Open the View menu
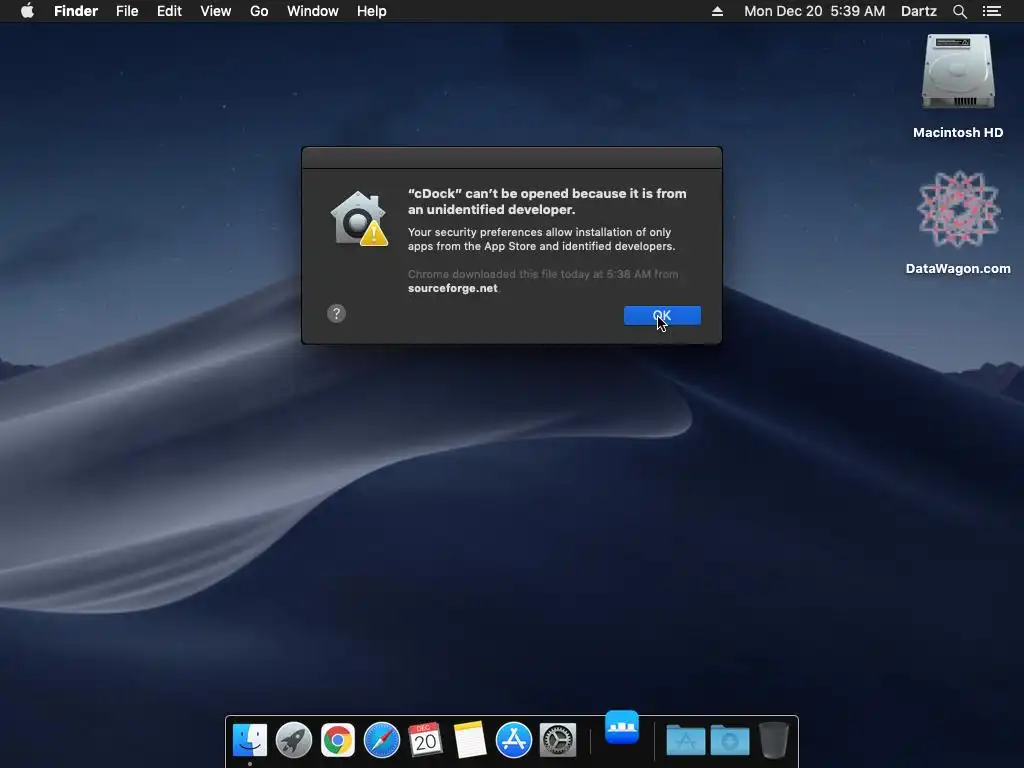This screenshot has height=768, width=1024. click(216, 11)
